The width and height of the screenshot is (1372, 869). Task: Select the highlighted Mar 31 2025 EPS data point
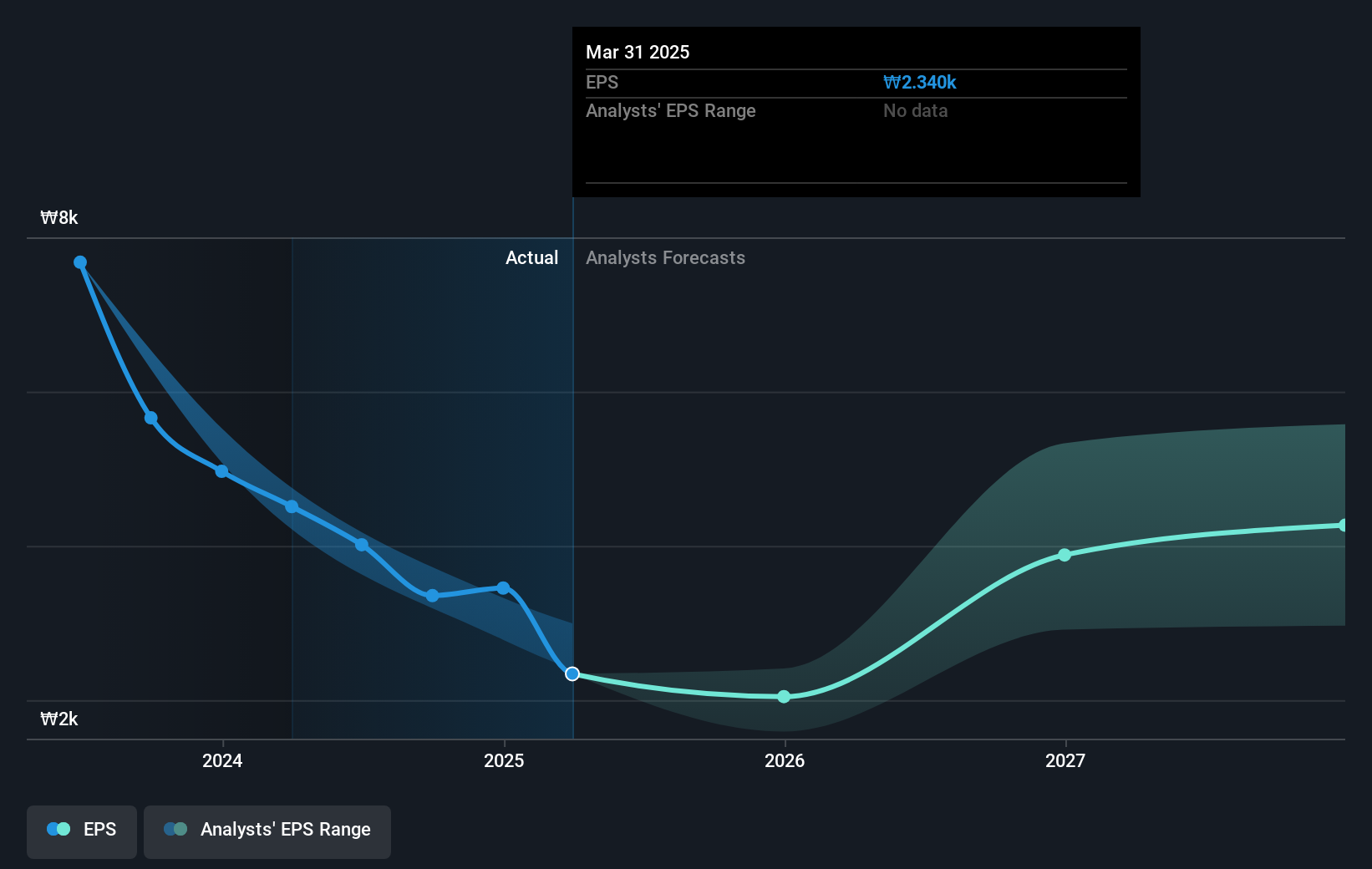point(572,673)
